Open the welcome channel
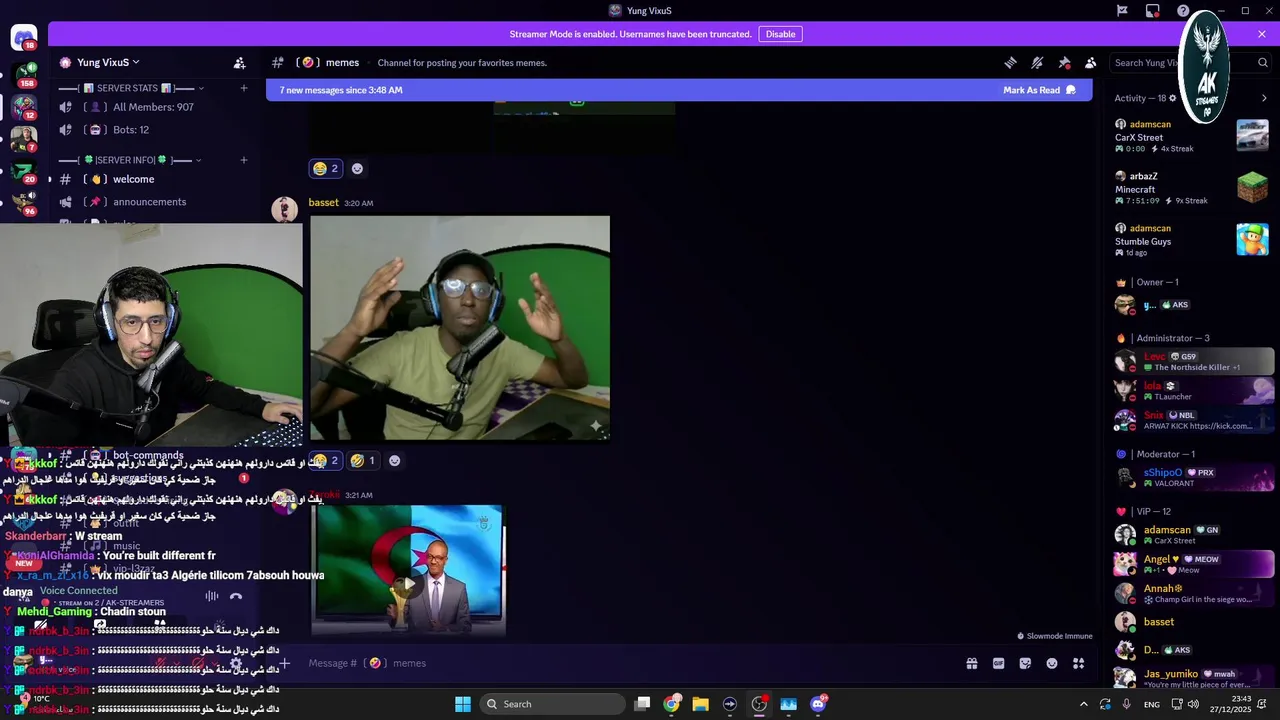 tap(152, 180)
